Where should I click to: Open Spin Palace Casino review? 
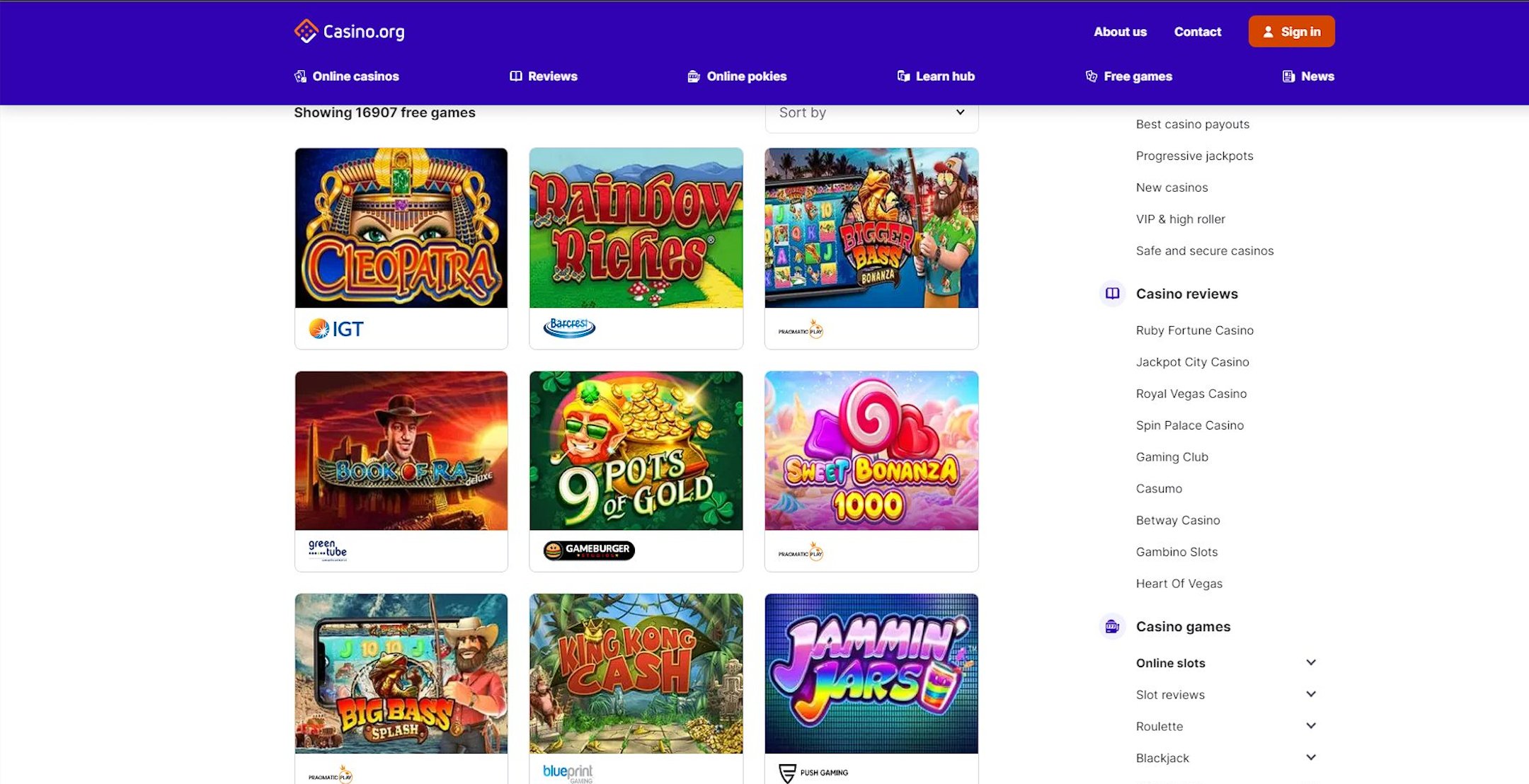(1190, 425)
